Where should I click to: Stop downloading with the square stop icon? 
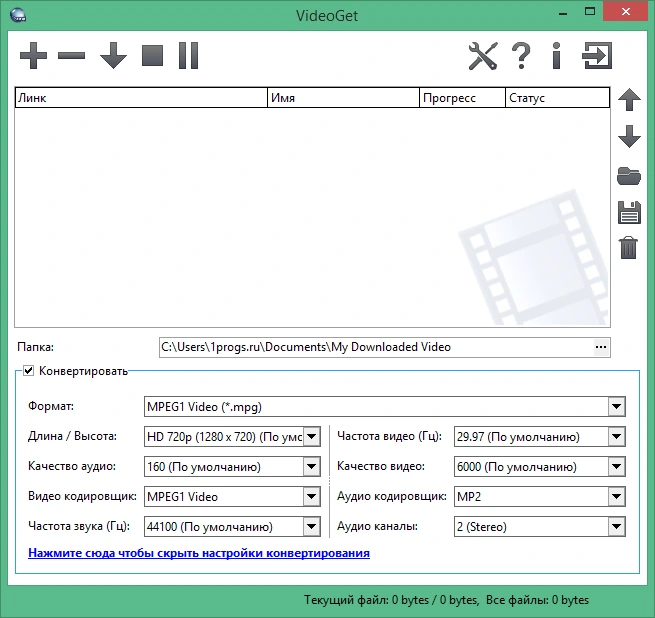pos(152,56)
